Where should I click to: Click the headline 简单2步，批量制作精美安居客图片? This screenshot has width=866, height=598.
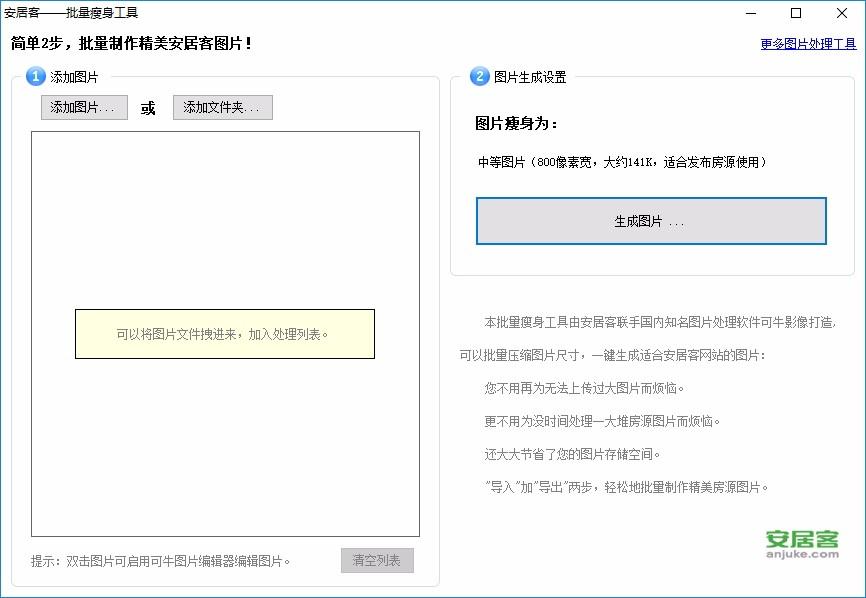coord(131,43)
